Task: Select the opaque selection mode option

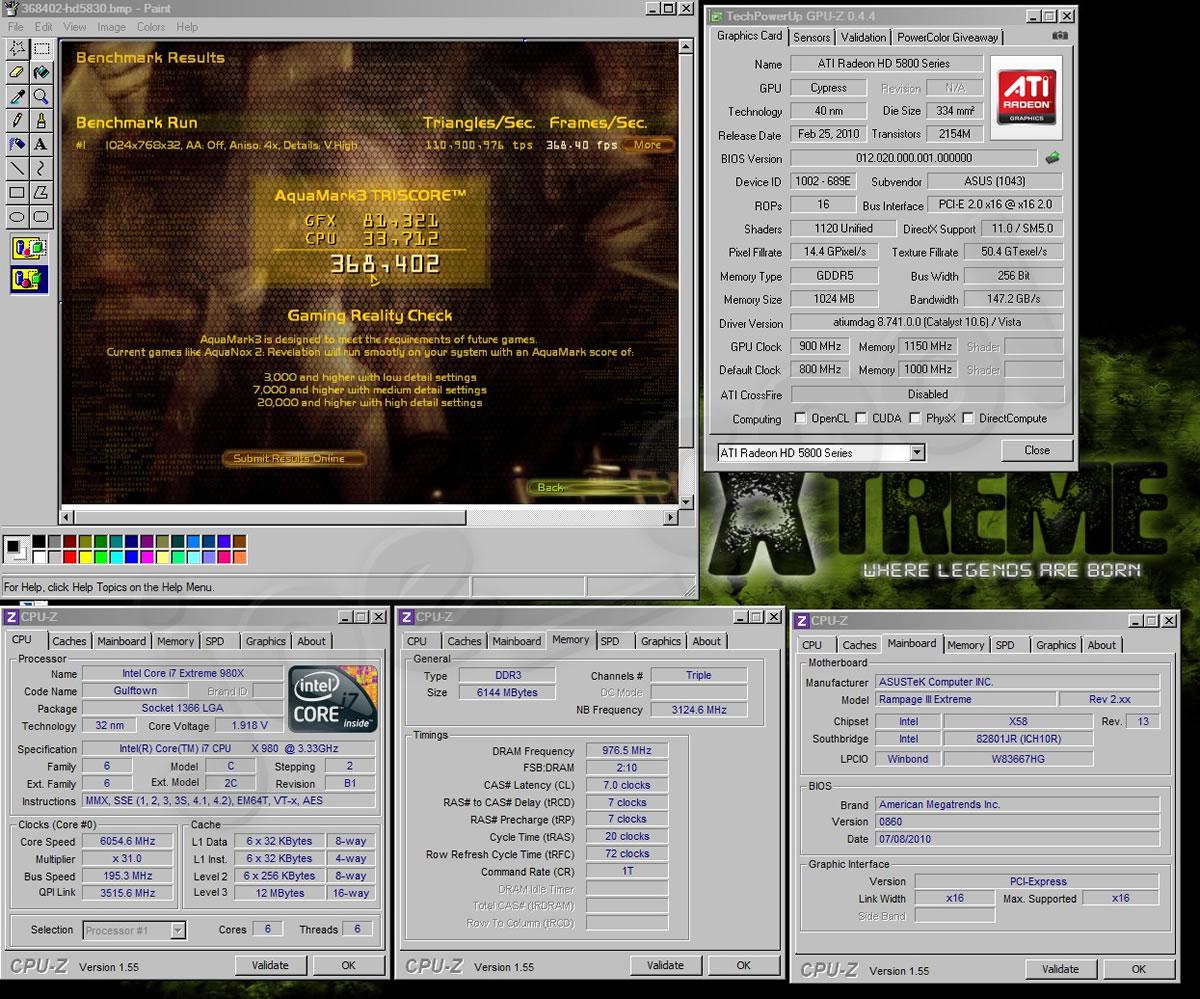Action: [29, 247]
